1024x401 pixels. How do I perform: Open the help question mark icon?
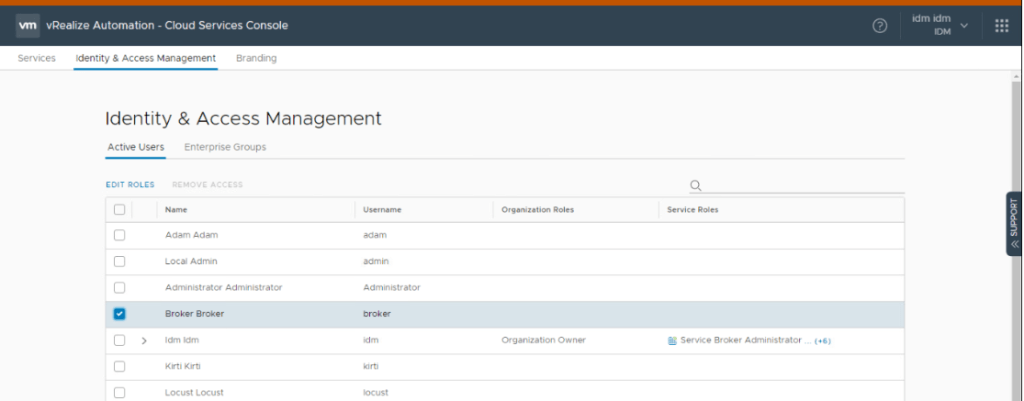(880, 26)
